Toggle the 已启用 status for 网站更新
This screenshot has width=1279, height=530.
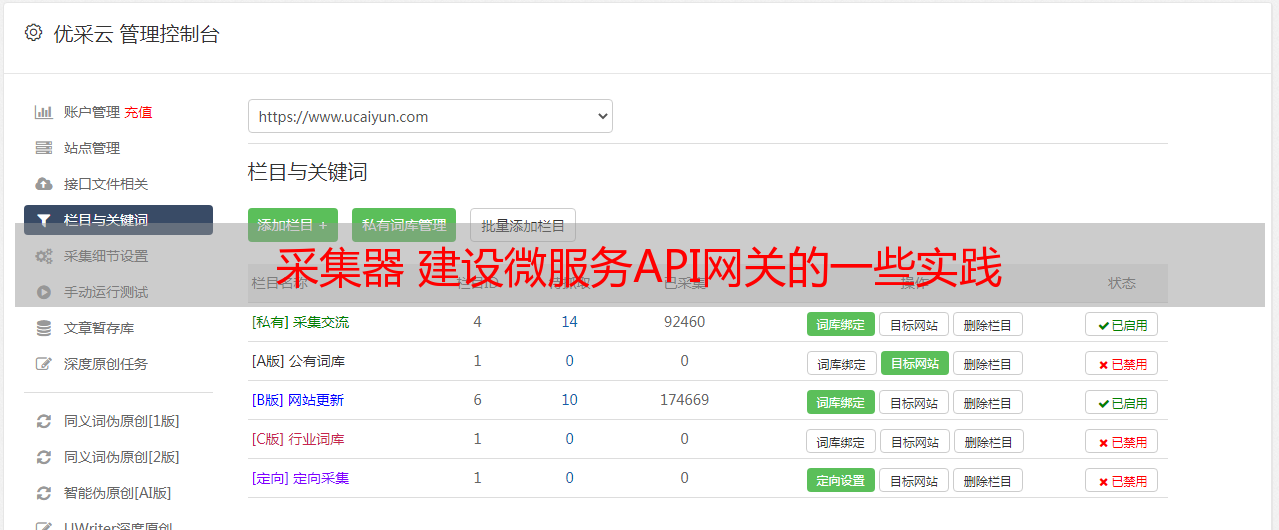[1122, 402]
